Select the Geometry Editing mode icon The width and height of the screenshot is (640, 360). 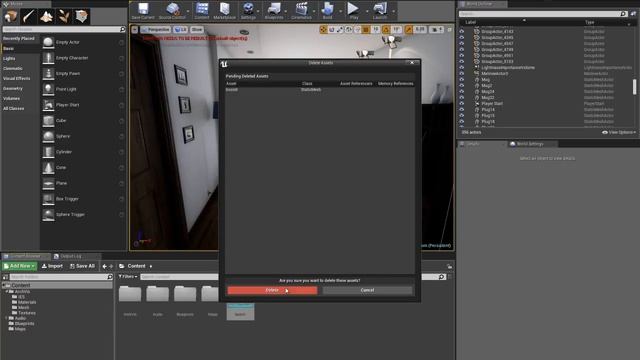click(x=82, y=16)
